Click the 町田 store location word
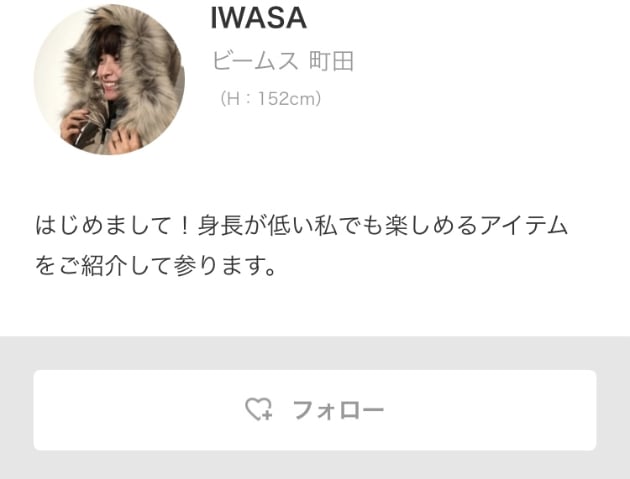The width and height of the screenshot is (630, 479). [331, 61]
